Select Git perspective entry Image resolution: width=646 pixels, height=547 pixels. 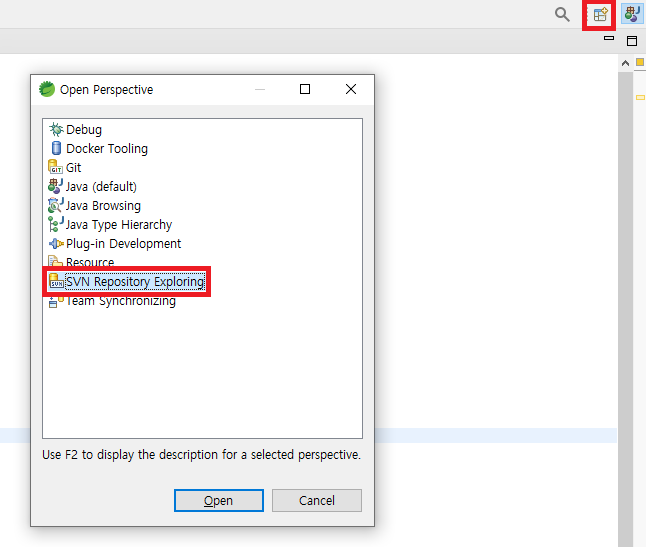(x=73, y=167)
